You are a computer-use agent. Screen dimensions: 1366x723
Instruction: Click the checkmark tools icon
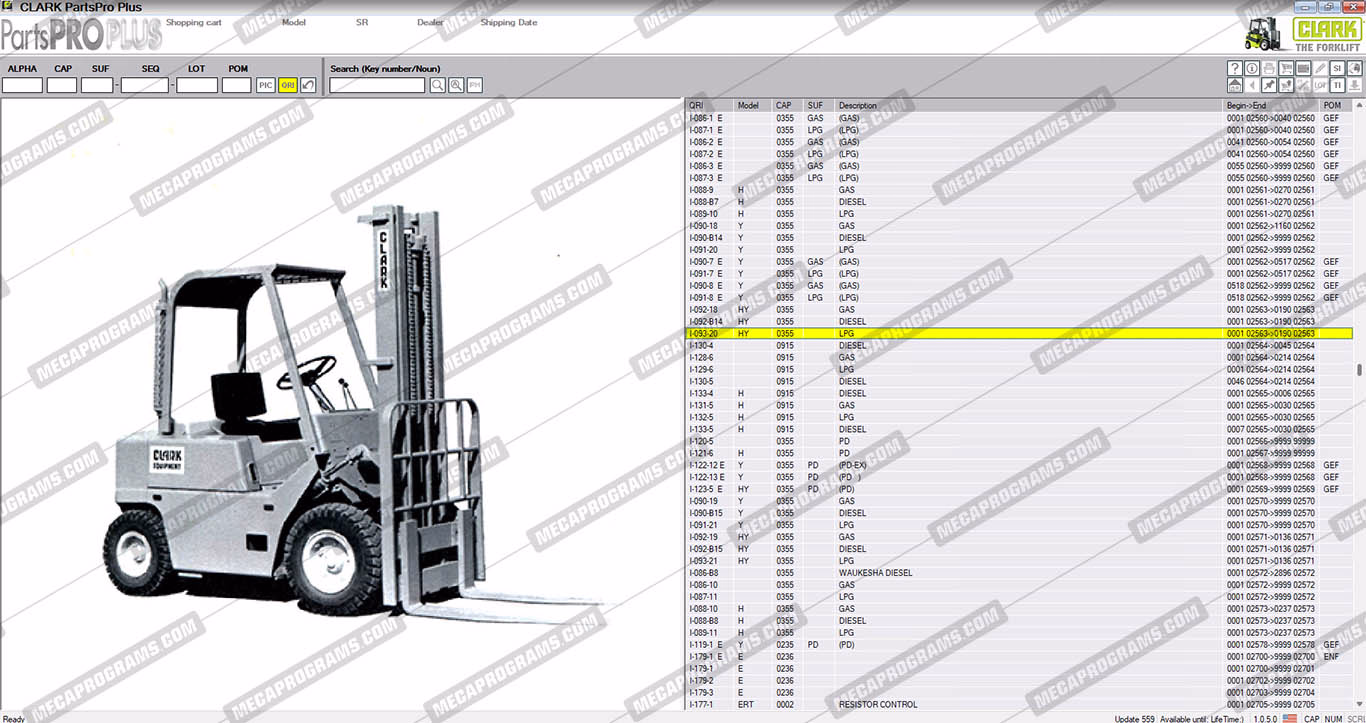pos(1303,85)
